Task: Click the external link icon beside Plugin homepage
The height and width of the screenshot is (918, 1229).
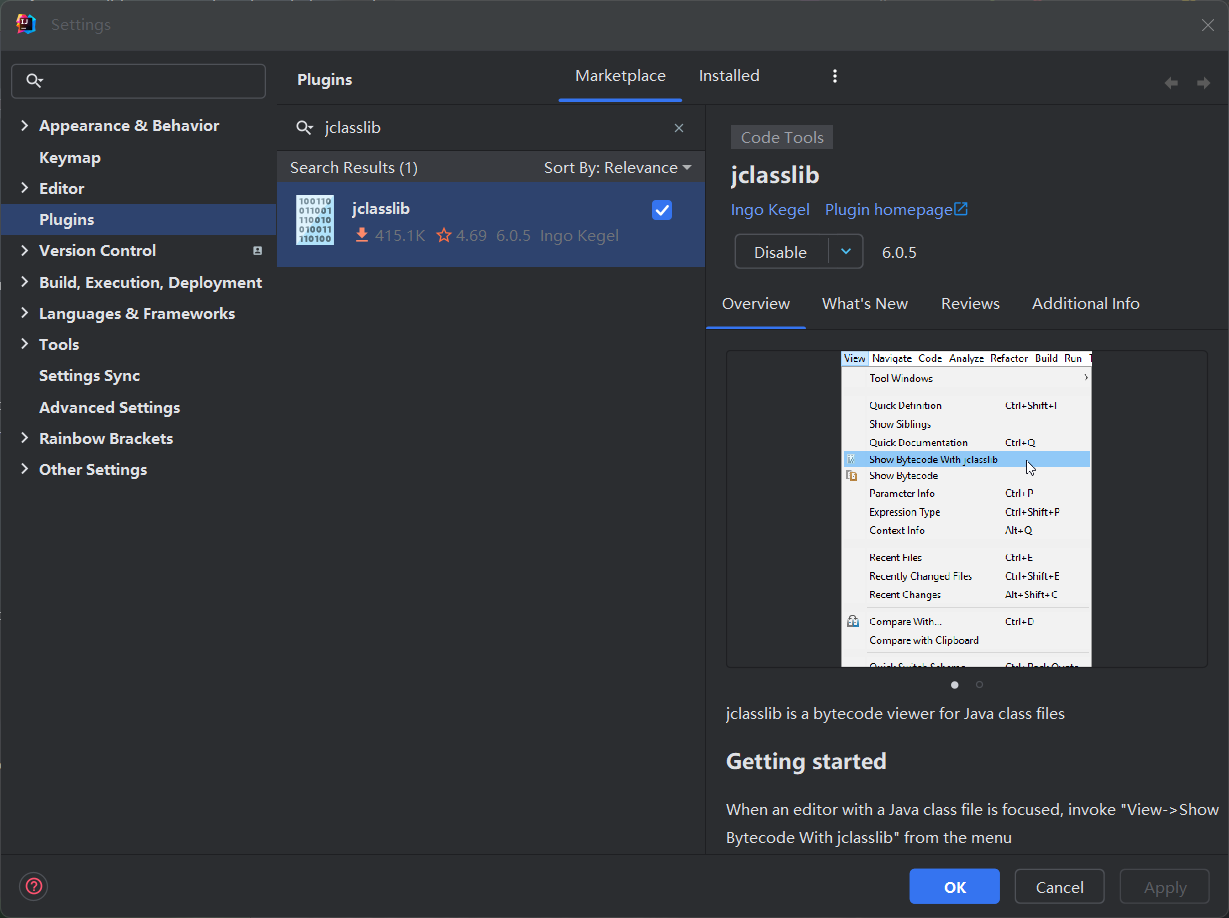Action: (961, 209)
